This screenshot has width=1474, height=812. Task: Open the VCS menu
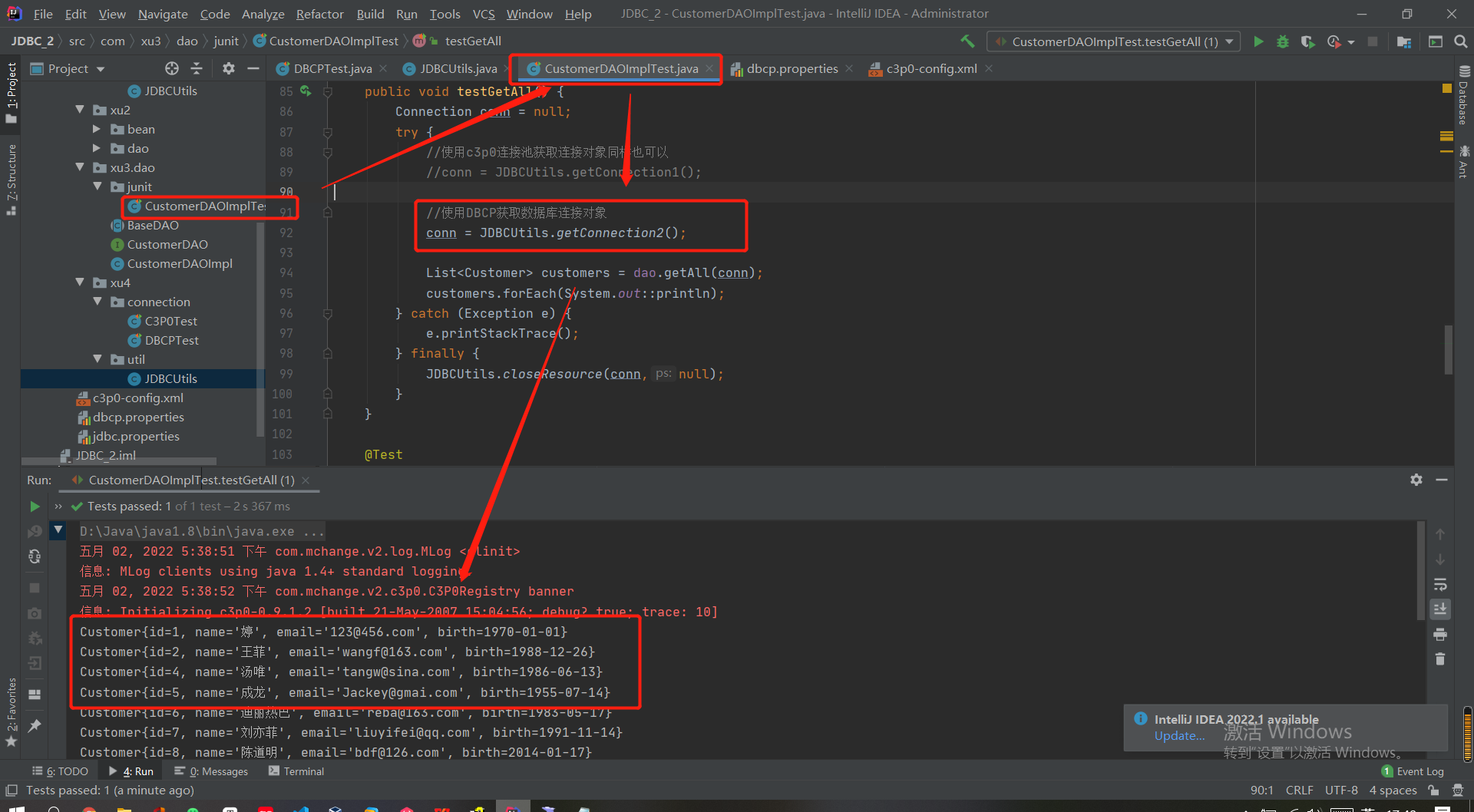[484, 14]
